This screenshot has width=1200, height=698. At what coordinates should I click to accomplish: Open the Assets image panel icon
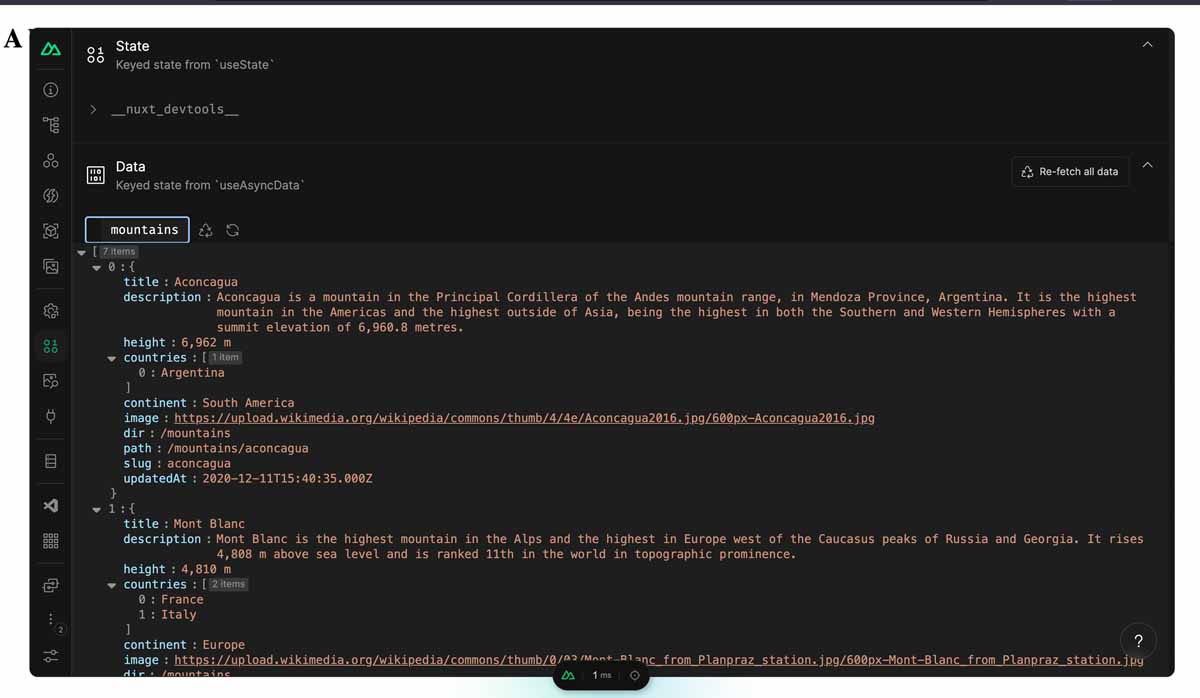tap(50, 266)
